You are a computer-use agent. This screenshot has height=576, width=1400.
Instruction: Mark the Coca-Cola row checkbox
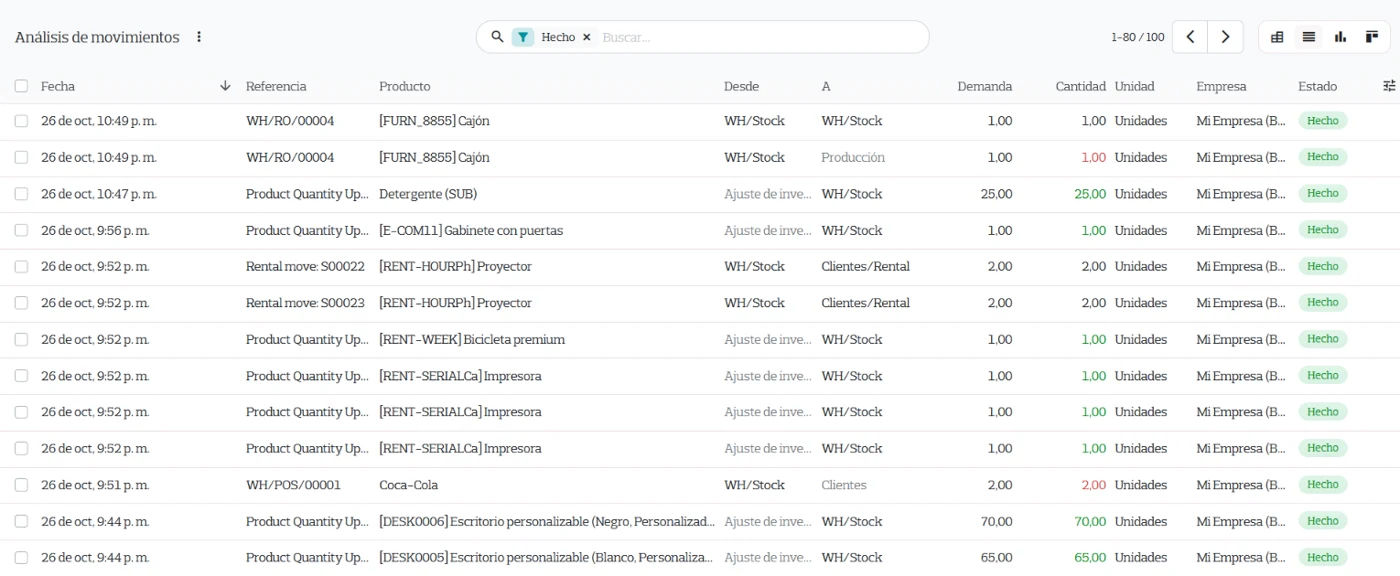click(x=21, y=485)
